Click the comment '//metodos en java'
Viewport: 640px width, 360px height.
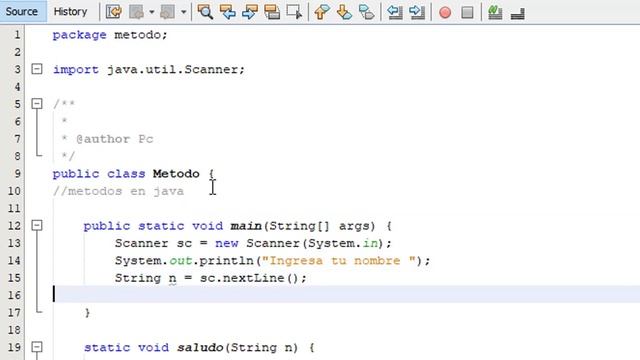(118, 191)
